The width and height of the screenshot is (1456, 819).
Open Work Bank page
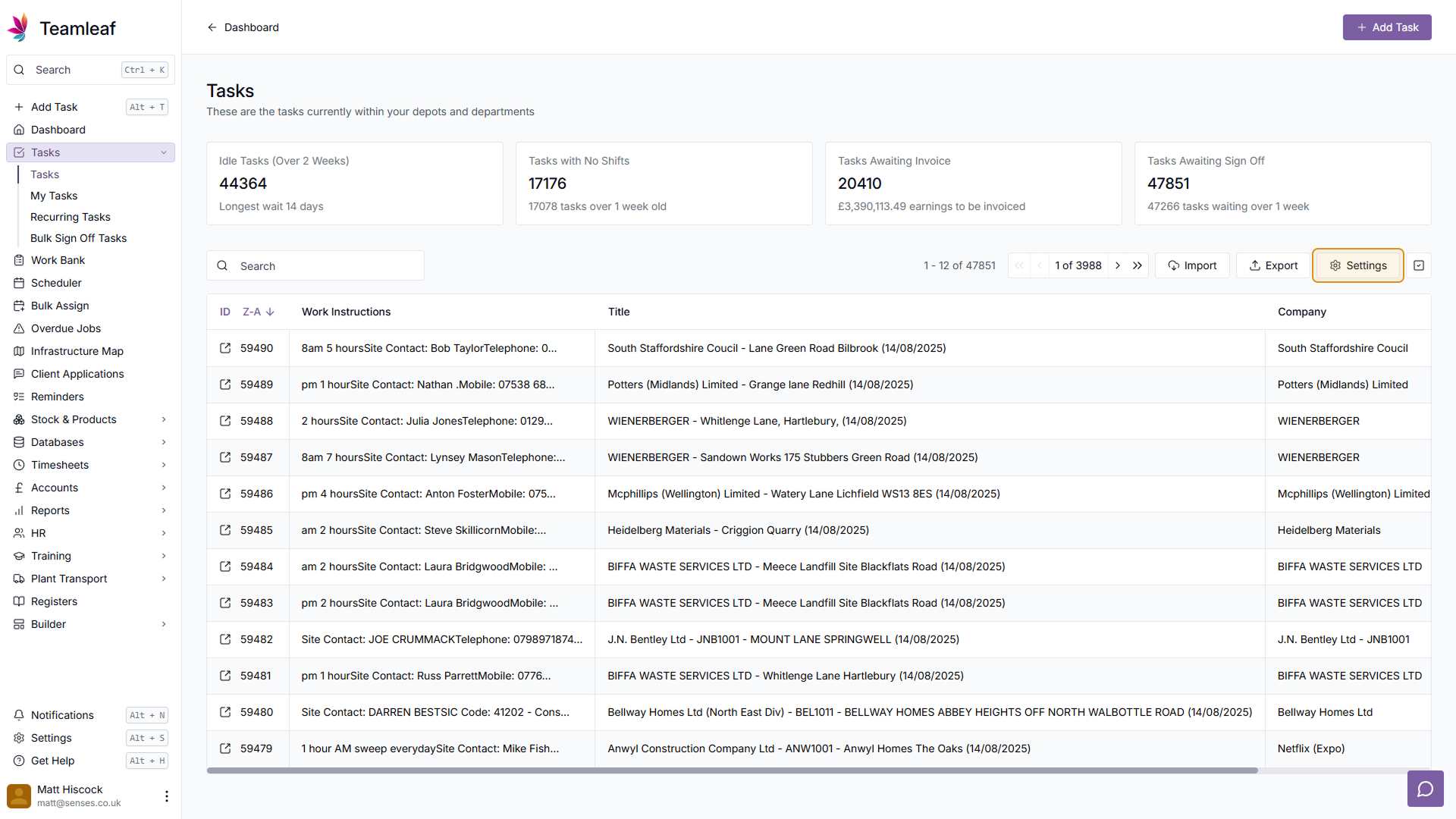click(90, 260)
